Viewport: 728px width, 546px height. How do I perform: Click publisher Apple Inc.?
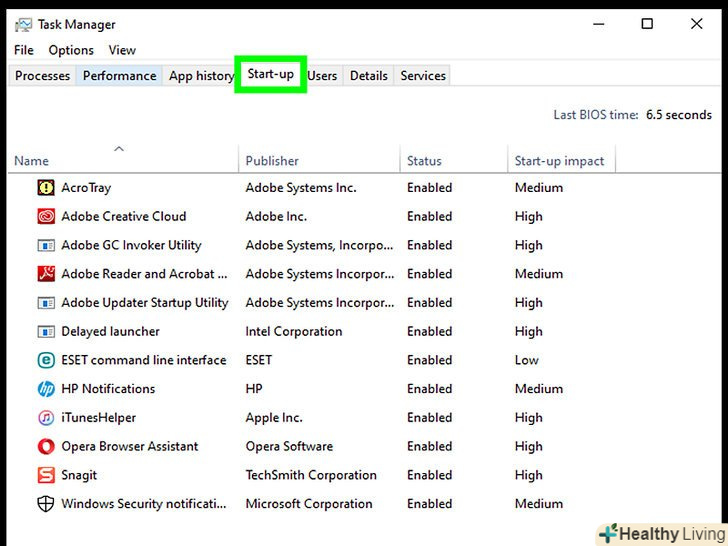coord(274,418)
